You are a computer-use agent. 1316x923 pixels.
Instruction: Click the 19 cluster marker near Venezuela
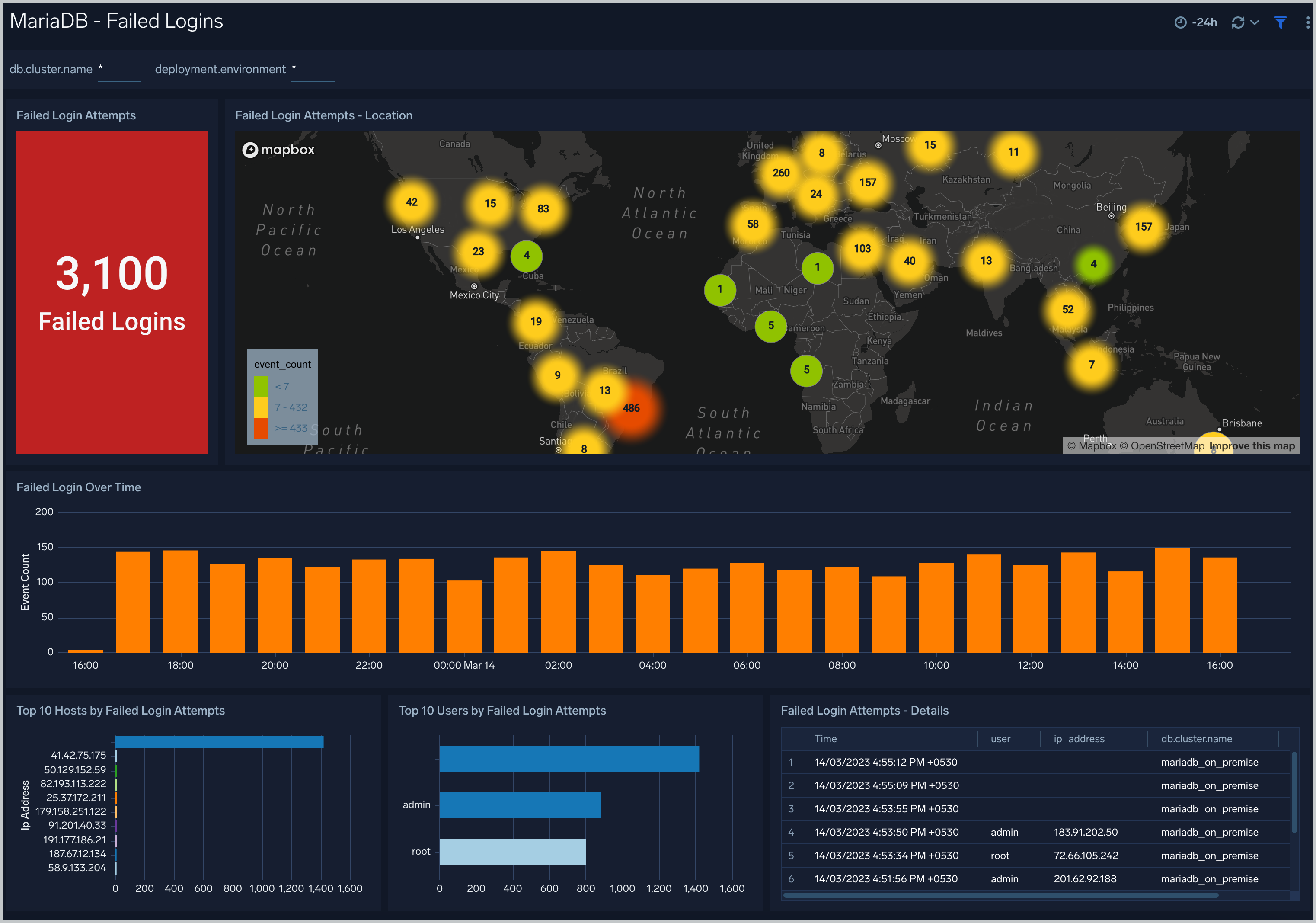[x=536, y=322]
